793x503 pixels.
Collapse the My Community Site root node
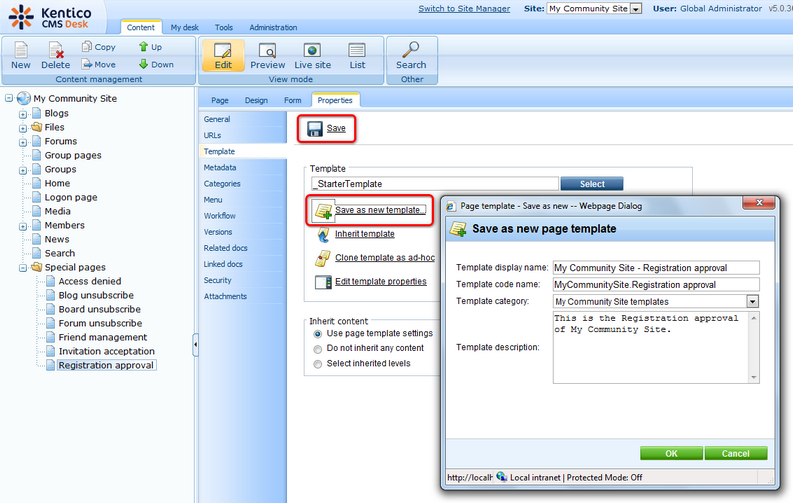coord(9,98)
